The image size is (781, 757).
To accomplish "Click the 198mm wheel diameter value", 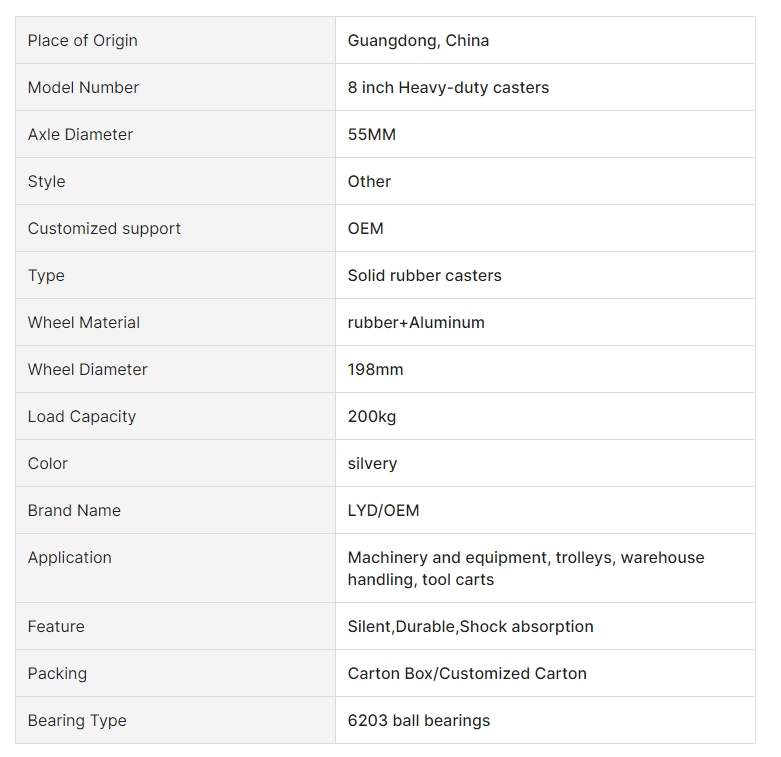I will [x=376, y=370].
